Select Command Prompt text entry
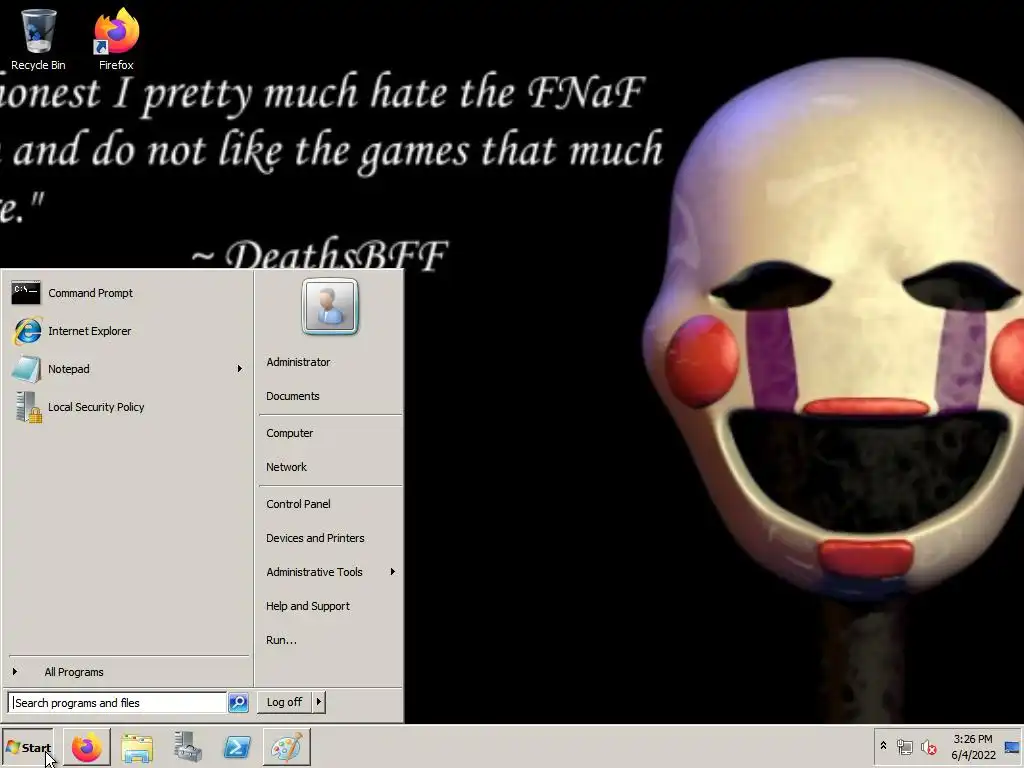1024x768 pixels. coord(90,293)
